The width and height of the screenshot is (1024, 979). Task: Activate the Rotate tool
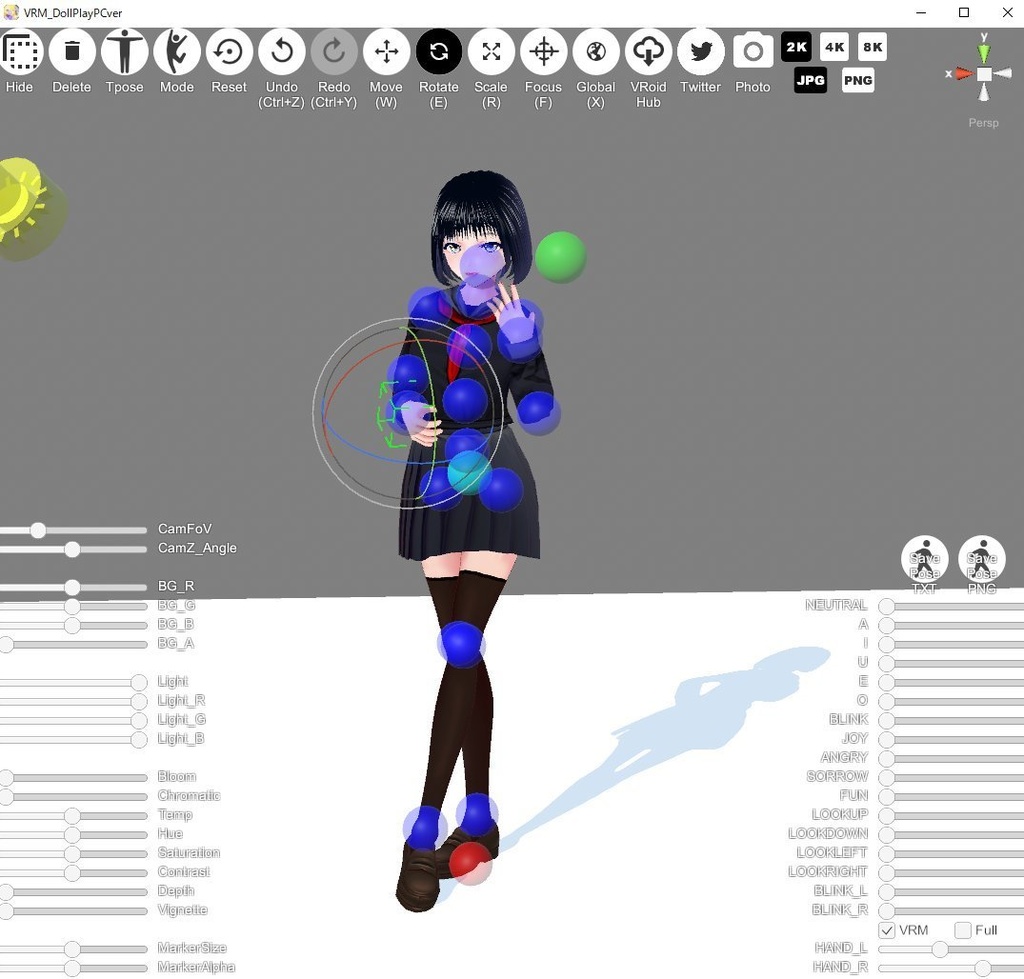pos(438,50)
